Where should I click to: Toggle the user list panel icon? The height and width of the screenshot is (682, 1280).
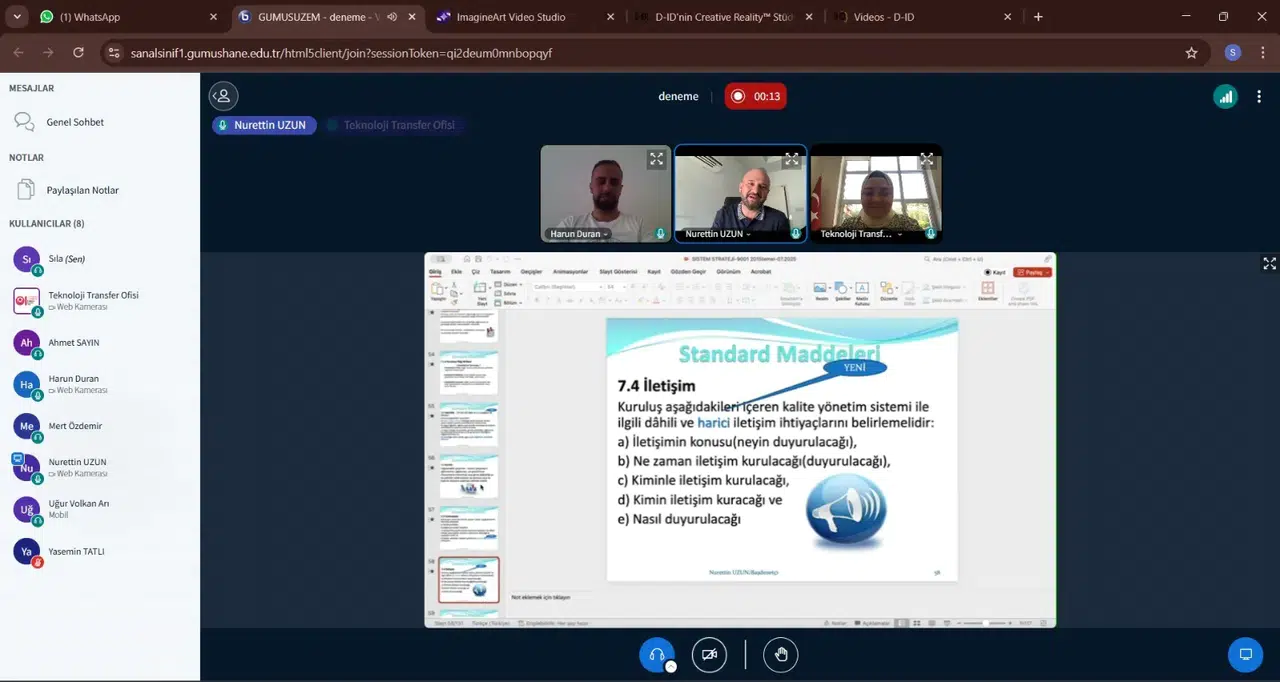223,96
